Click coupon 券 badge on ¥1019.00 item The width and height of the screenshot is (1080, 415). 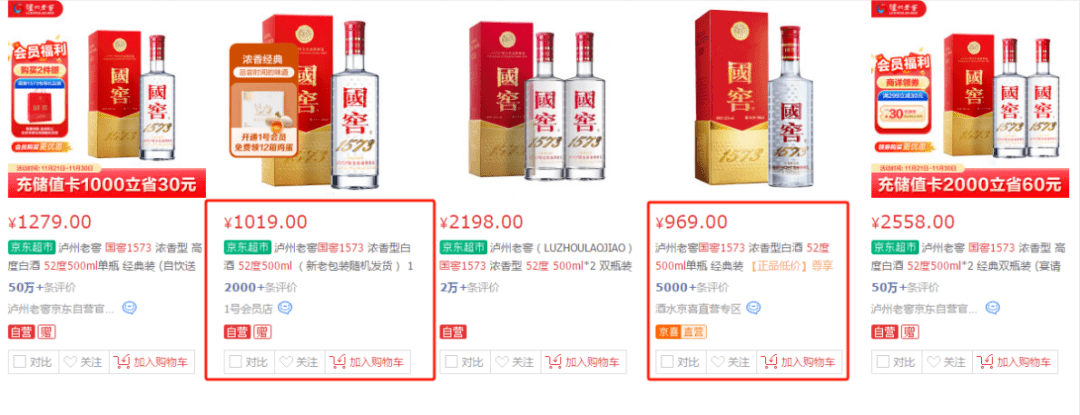point(262,332)
